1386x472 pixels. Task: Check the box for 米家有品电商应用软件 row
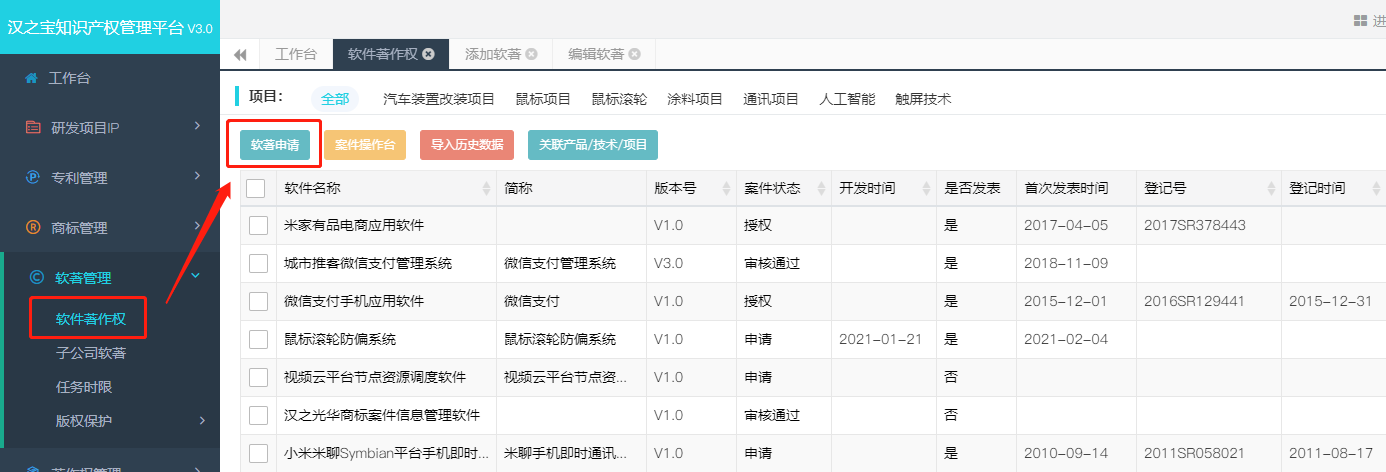258,225
